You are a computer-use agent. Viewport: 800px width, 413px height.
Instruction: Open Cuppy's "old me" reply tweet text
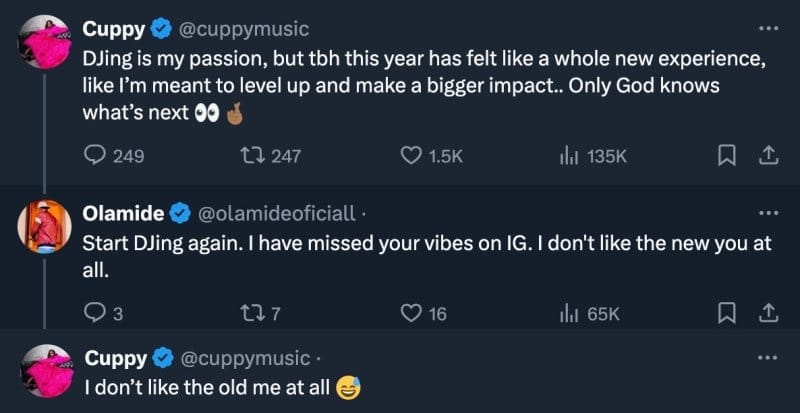coord(205,385)
